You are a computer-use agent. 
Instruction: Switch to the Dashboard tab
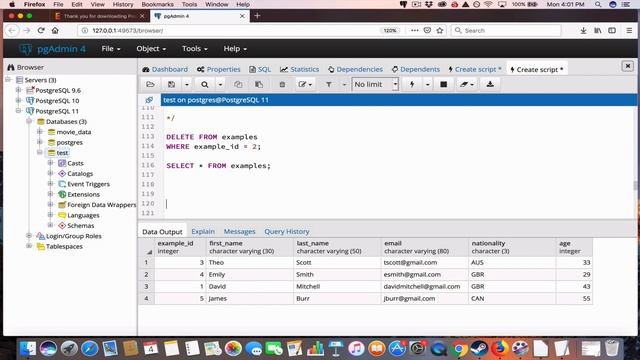point(165,69)
